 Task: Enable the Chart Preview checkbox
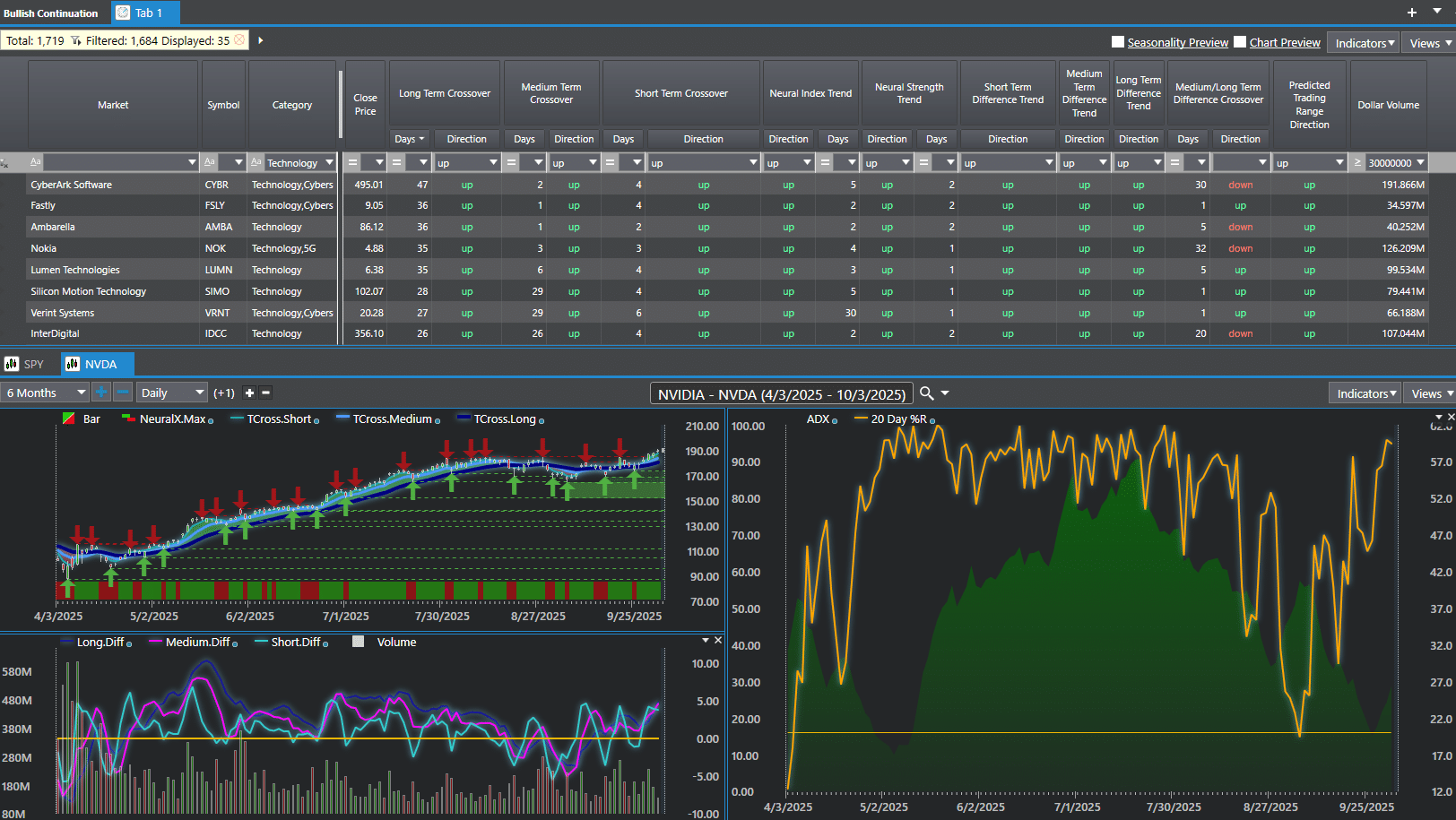tap(1240, 42)
